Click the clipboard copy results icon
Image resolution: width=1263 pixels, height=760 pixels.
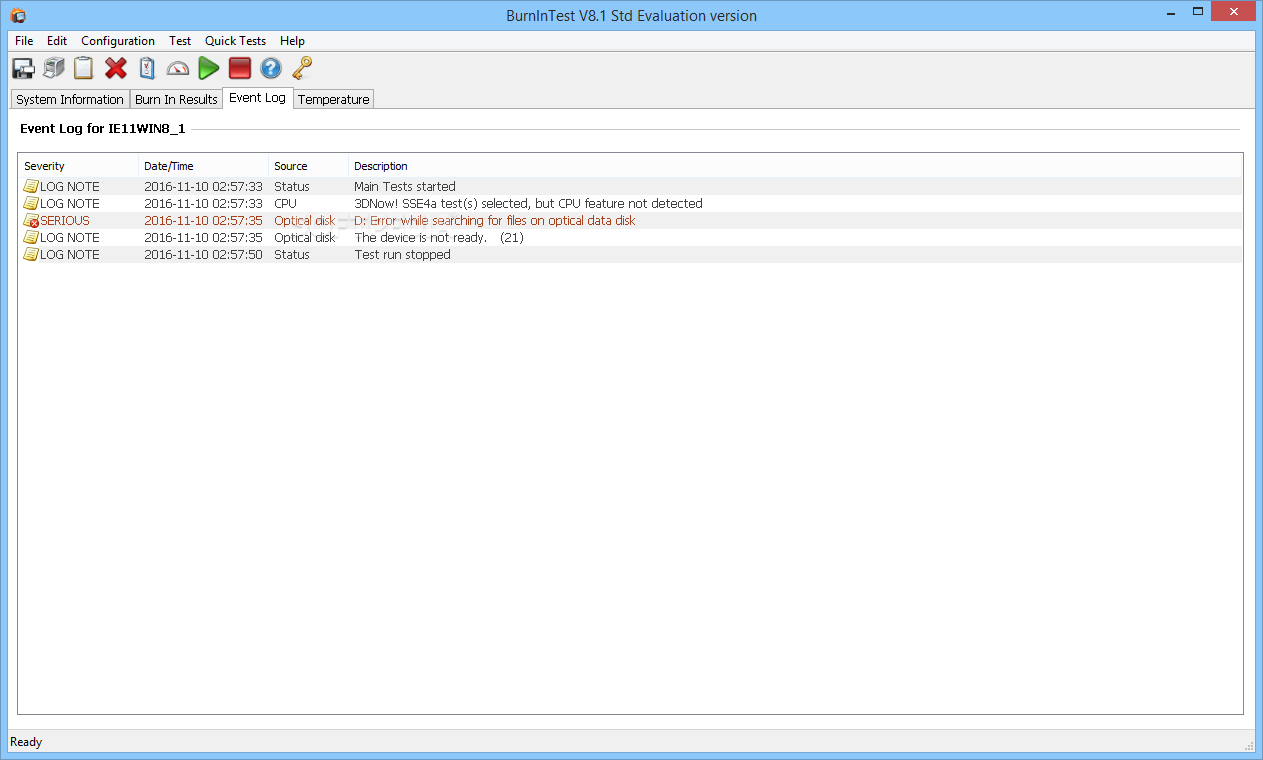pyautogui.click(x=84, y=68)
